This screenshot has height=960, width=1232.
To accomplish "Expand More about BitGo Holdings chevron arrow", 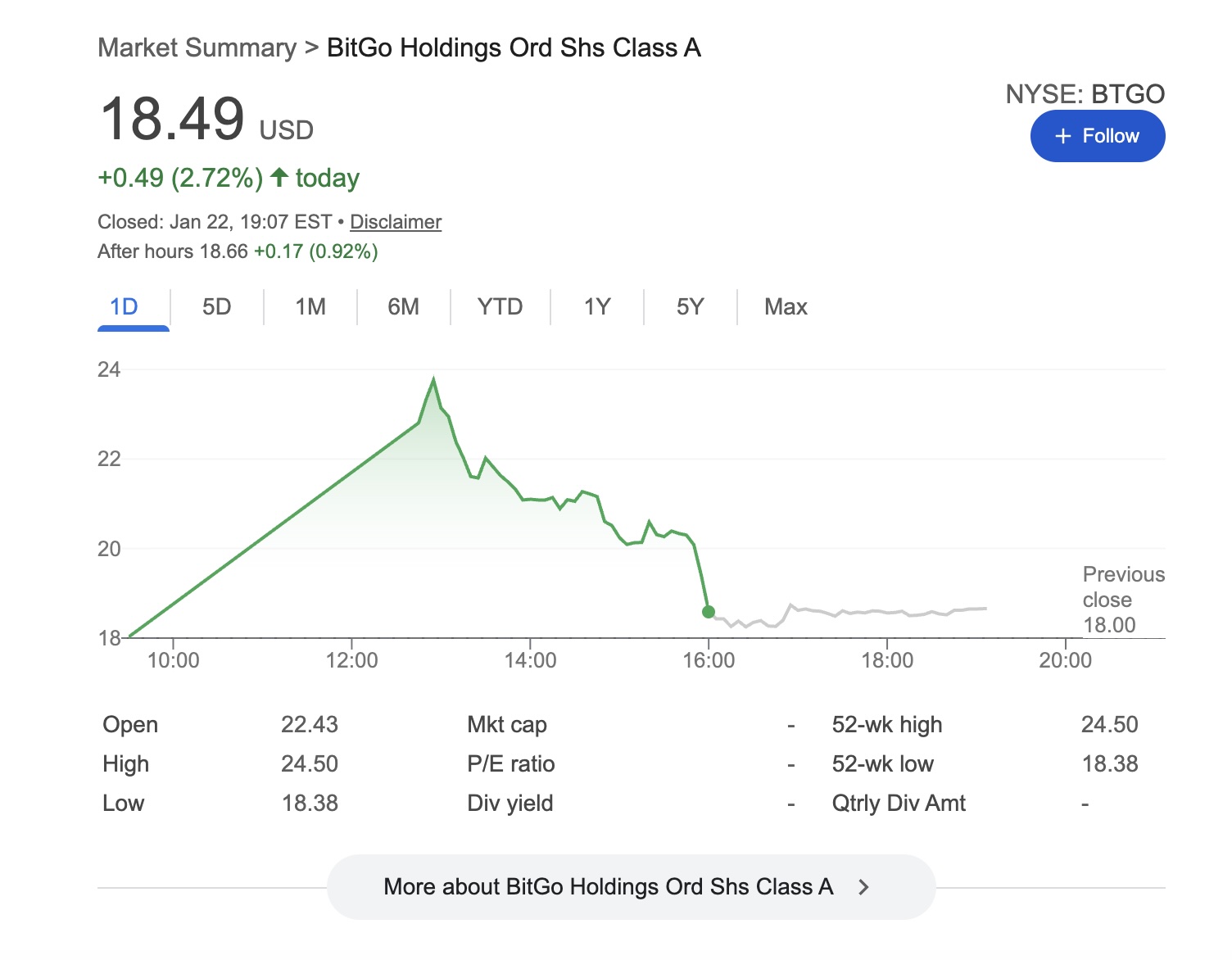I will click(863, 887).
